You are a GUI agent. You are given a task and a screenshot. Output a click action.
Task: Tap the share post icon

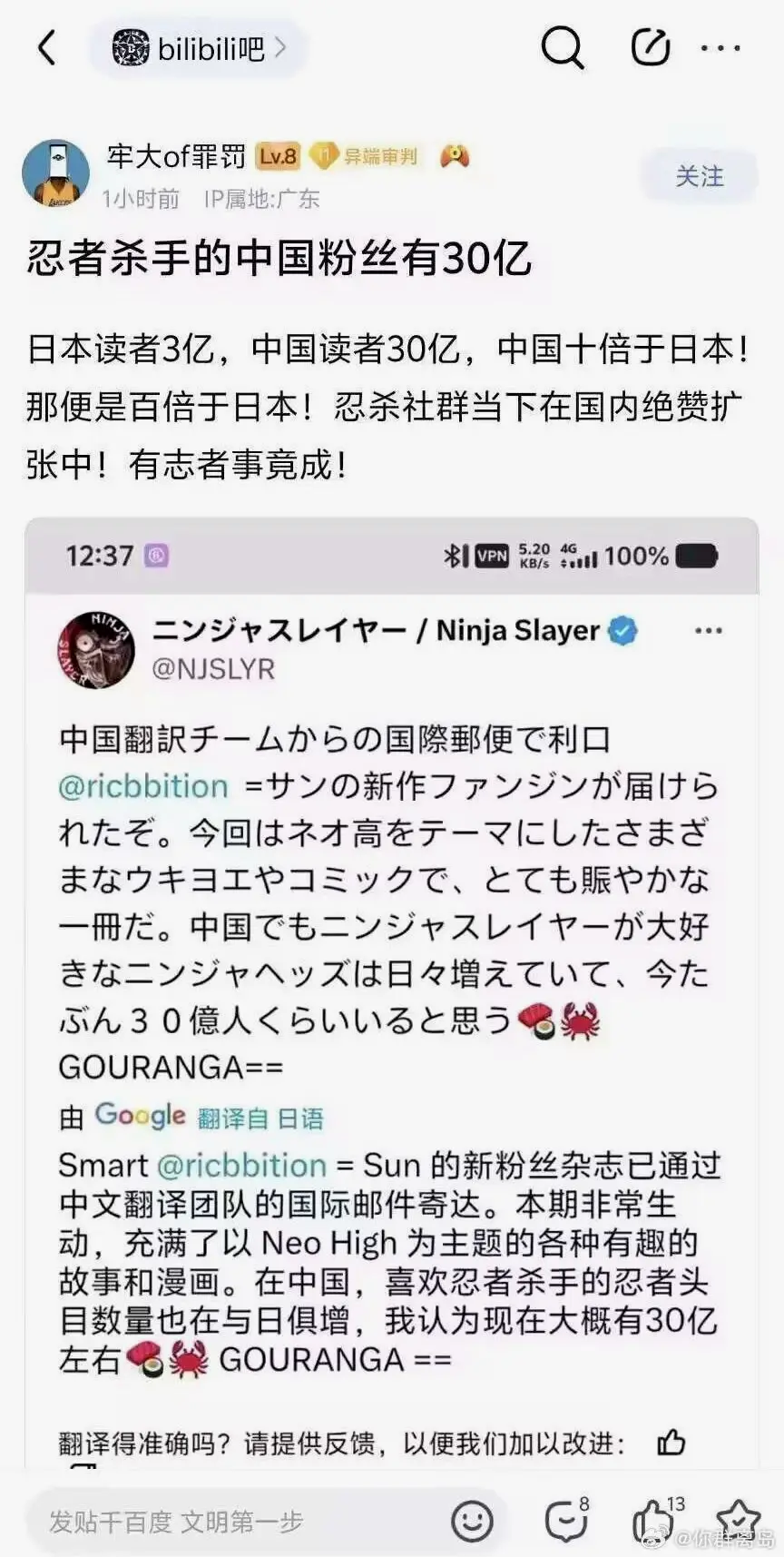point(651,46)
